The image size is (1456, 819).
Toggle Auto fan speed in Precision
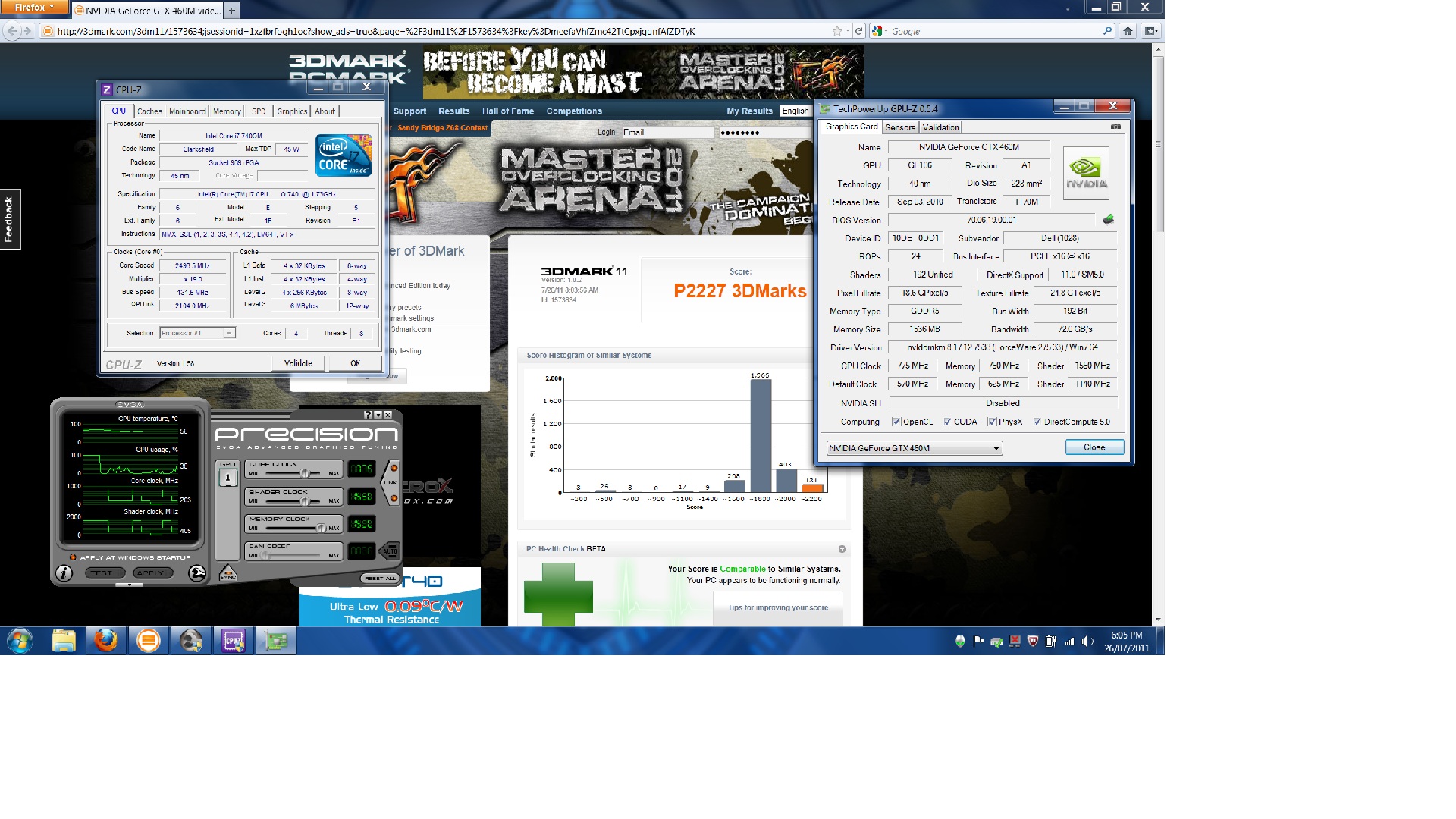pyautogui.click(x=389, y=551)
